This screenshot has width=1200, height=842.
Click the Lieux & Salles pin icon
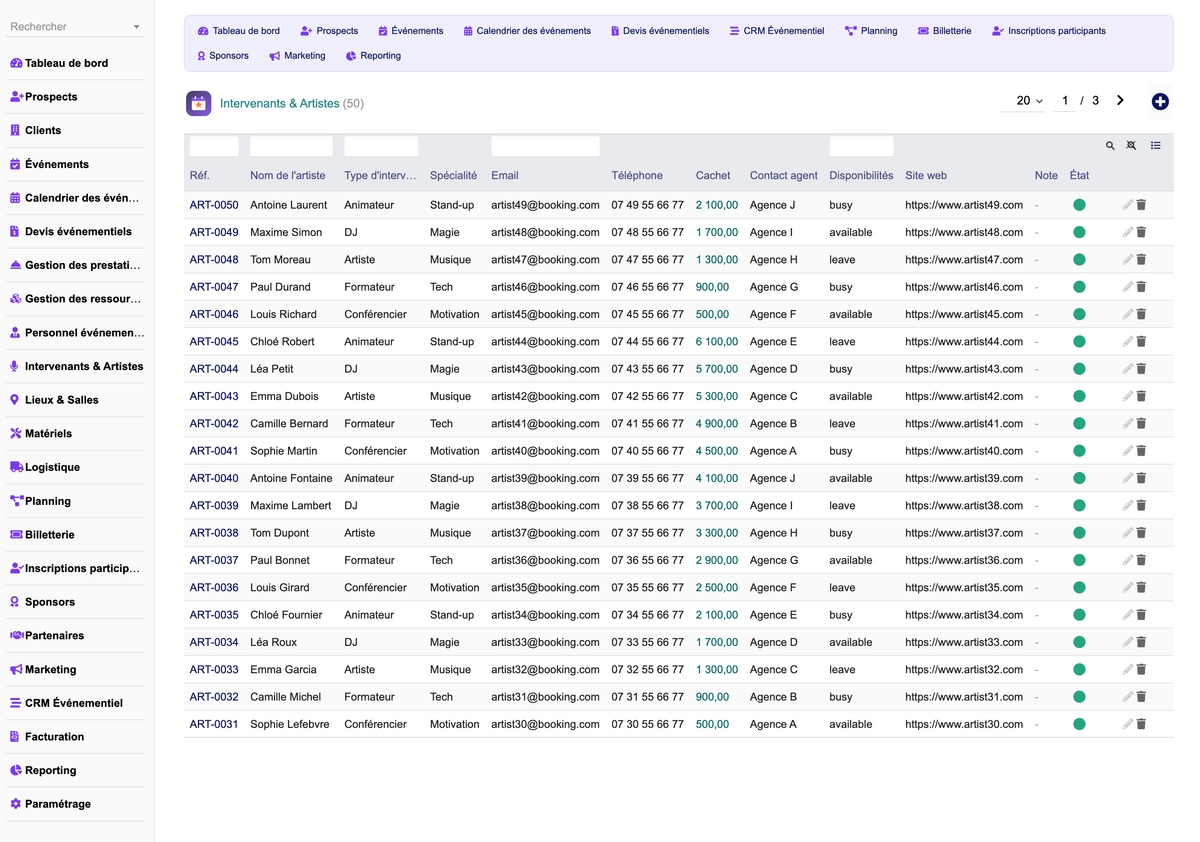coord(15,400)
